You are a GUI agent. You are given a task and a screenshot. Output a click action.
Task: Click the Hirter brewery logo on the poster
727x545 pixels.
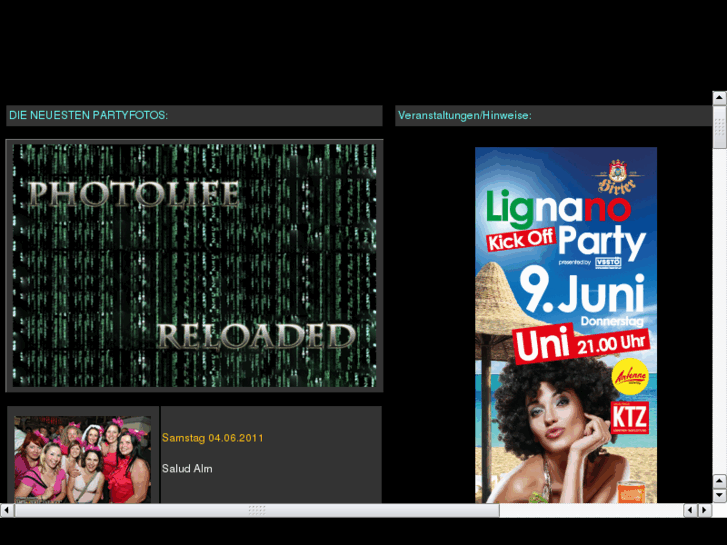click(617, 176)
